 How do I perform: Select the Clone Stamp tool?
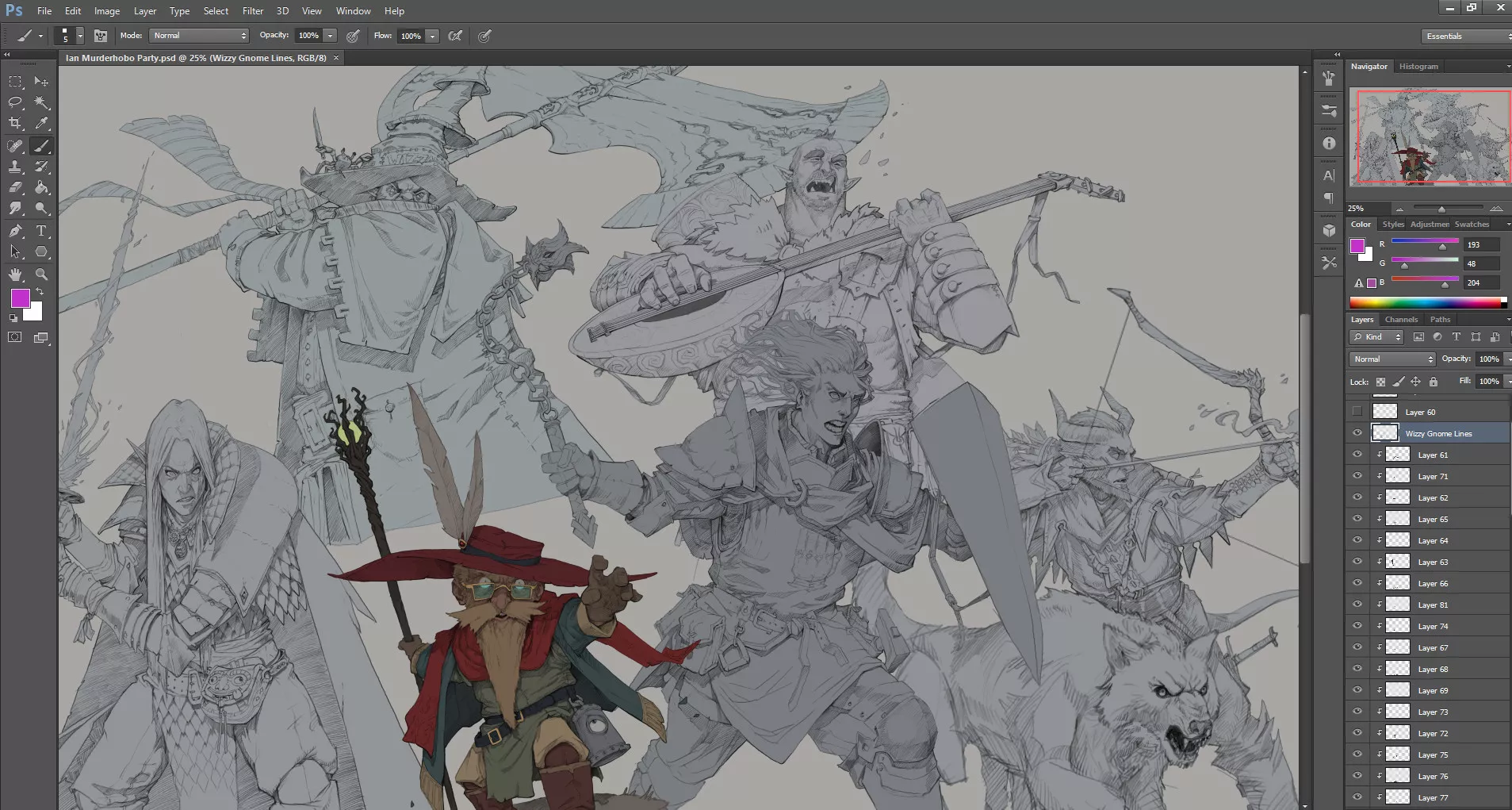[x=15, y=167]
